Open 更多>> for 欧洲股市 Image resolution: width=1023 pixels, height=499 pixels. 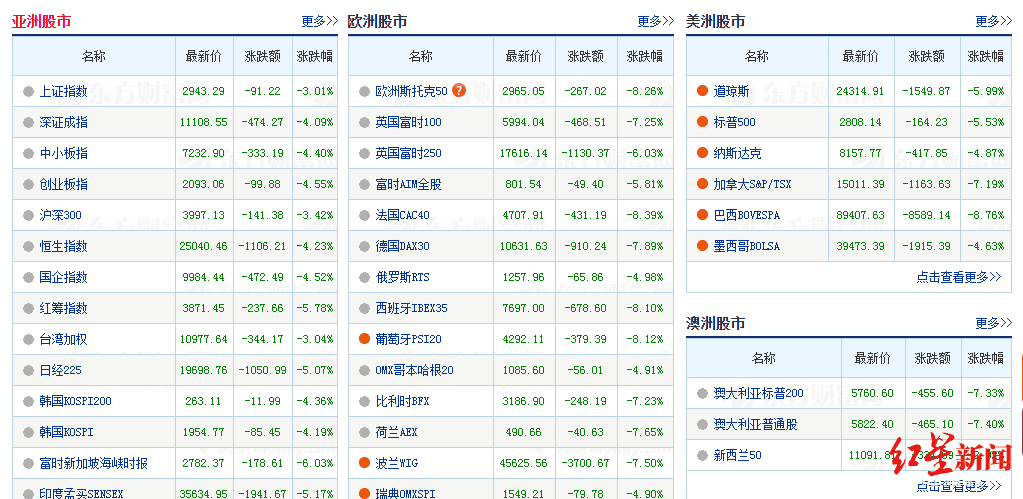656,21
